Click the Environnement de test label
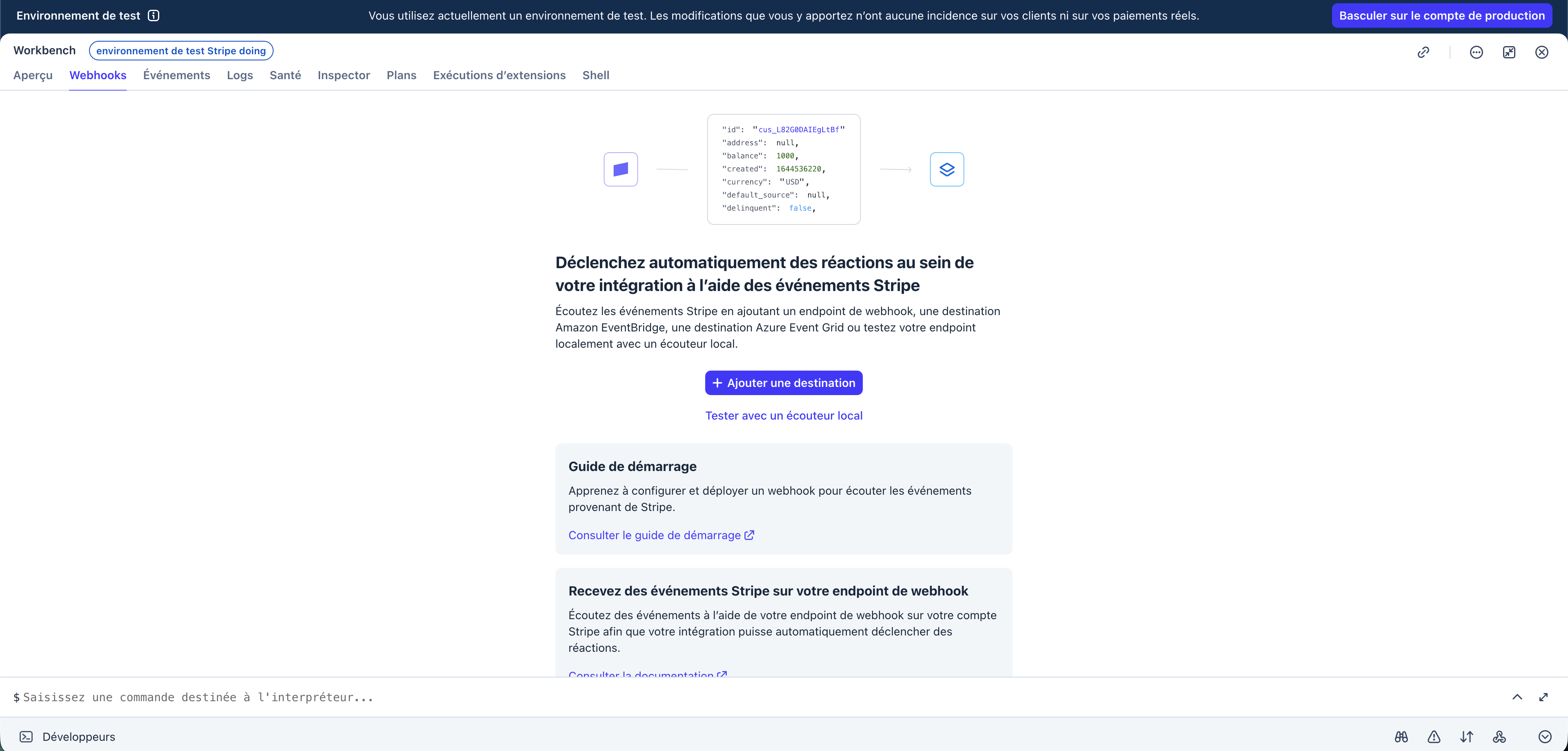The width and height of the screenshot is (1568, 751). pyautogui.click(x=78, y=16)
